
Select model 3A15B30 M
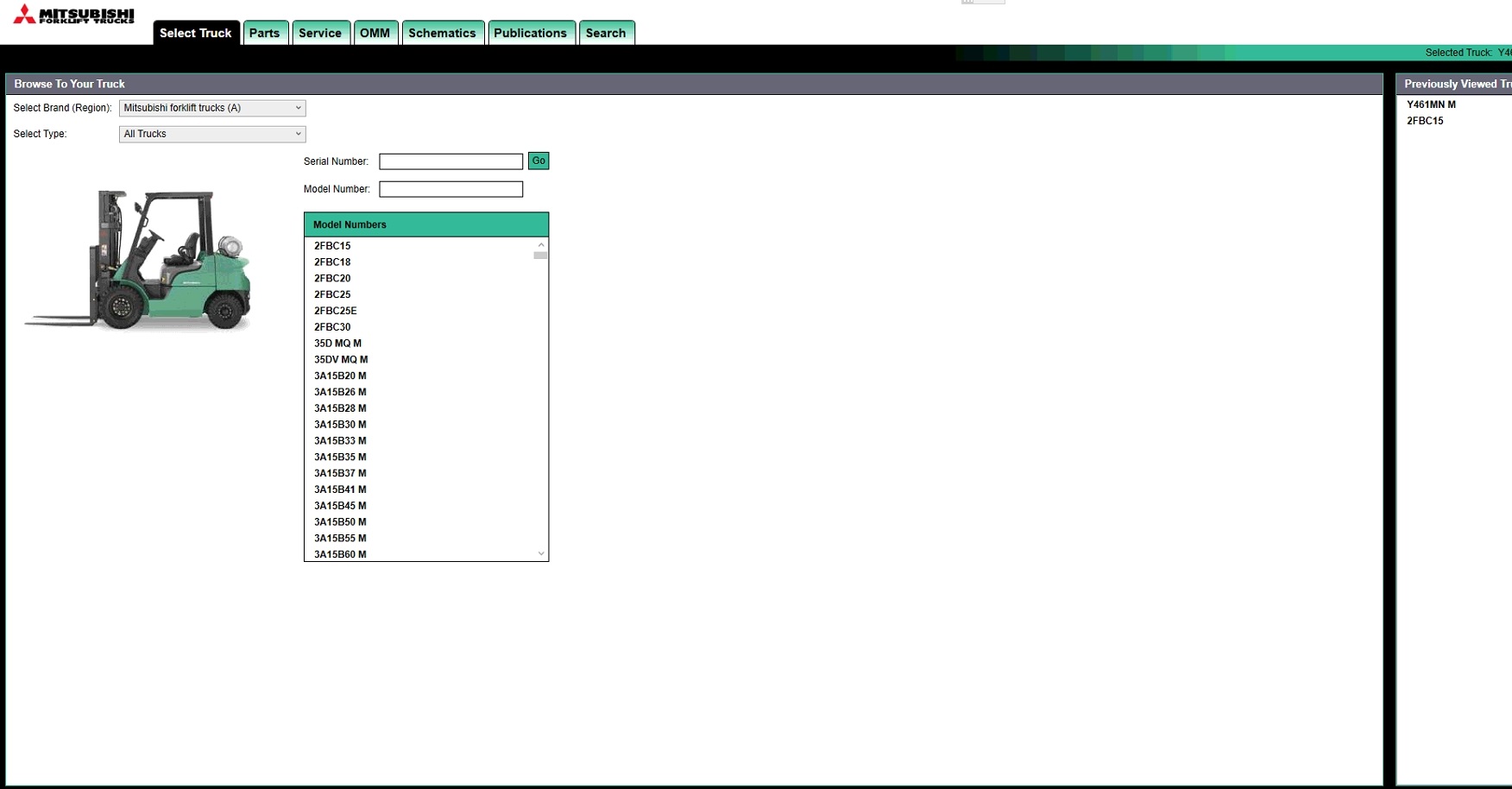coord(340,425)
